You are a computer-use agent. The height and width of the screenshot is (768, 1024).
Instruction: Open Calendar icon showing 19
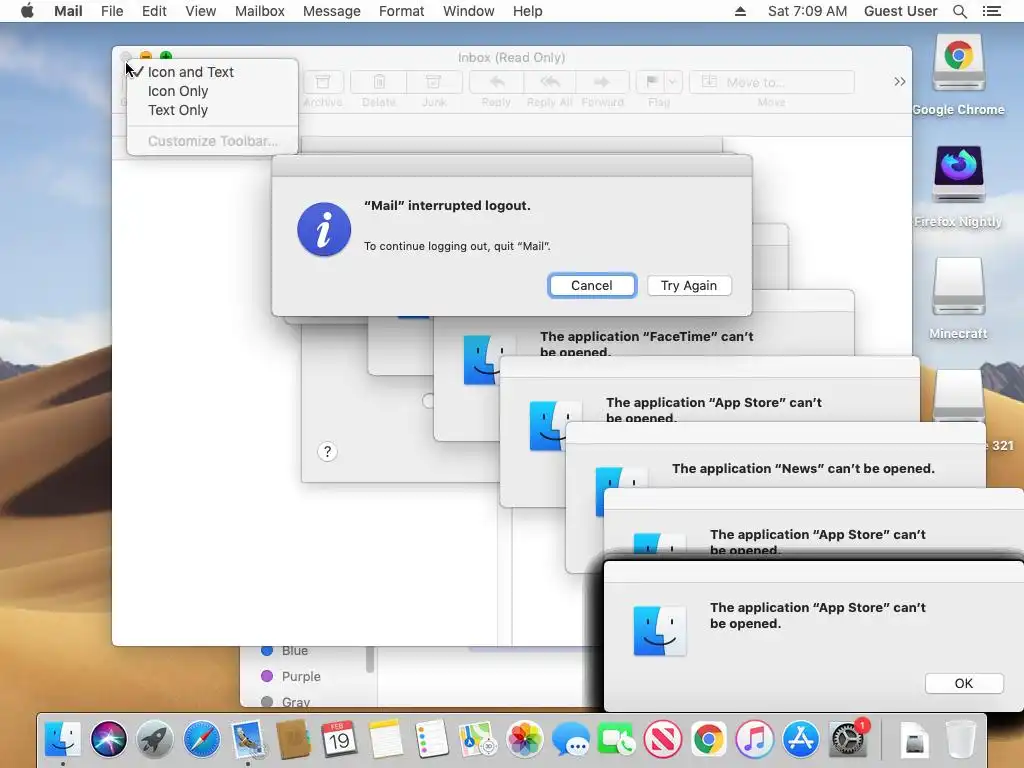pyautogui.click(x=339, y=739)
